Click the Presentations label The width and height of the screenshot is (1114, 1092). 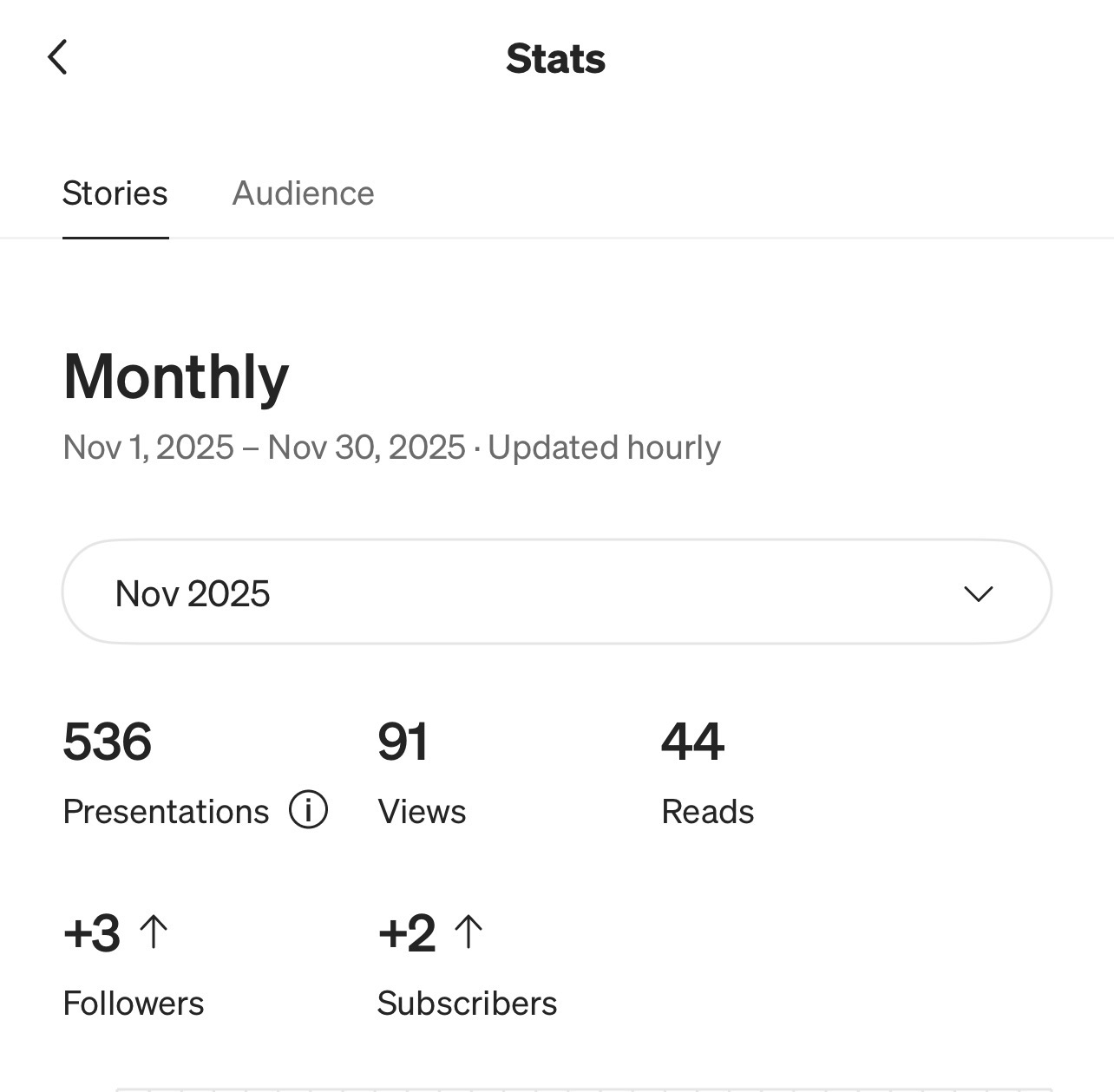[166, 812]
